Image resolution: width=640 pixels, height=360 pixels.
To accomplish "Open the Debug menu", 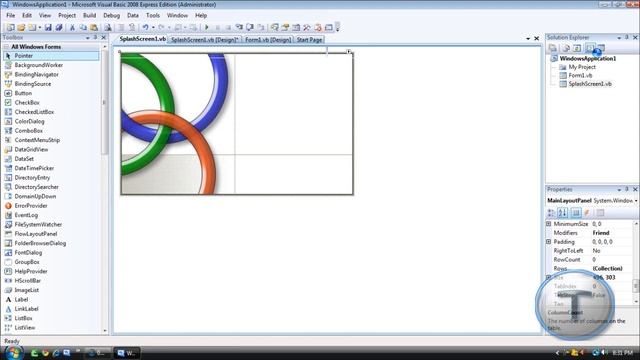I will [111, 15].
